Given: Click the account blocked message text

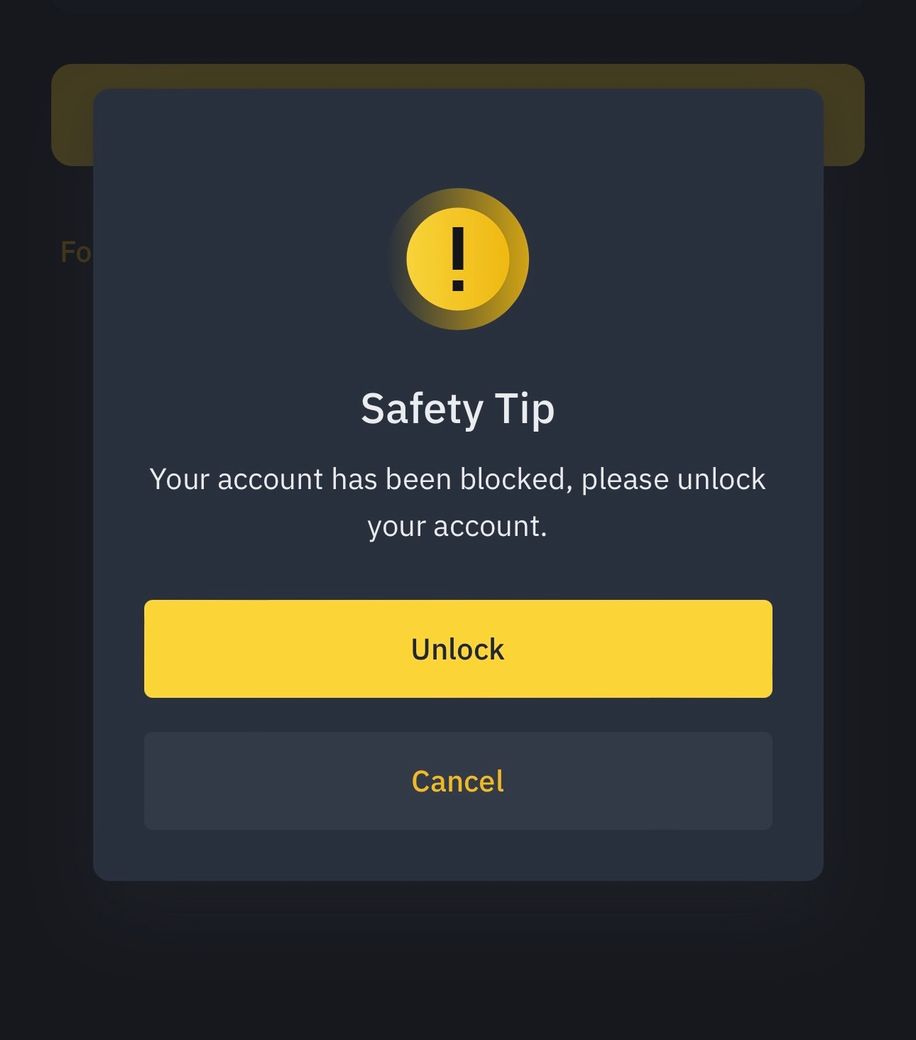Looking at the screenshot, I should point(458,502).
